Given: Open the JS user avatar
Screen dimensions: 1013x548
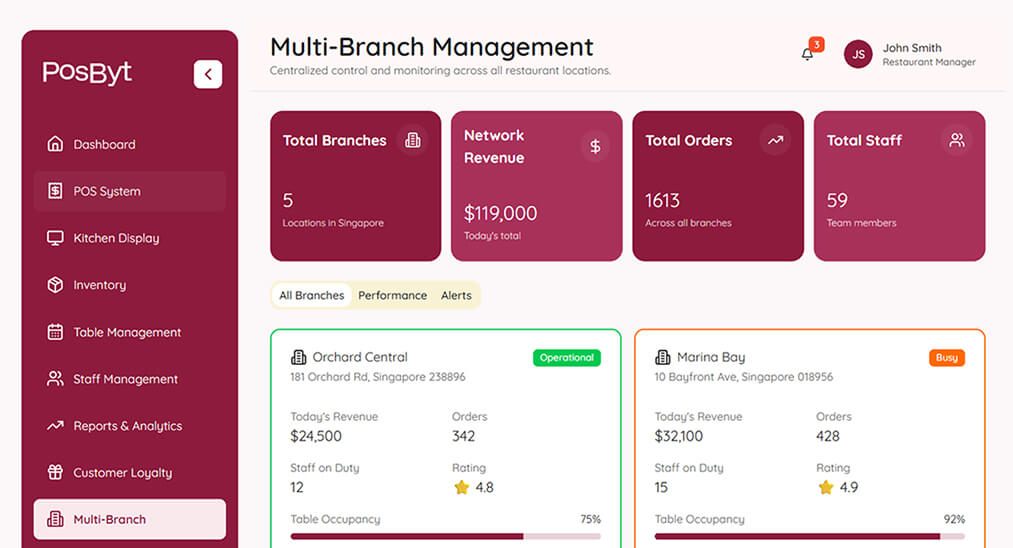Looking at the screenshot, I should click(858, 54).
